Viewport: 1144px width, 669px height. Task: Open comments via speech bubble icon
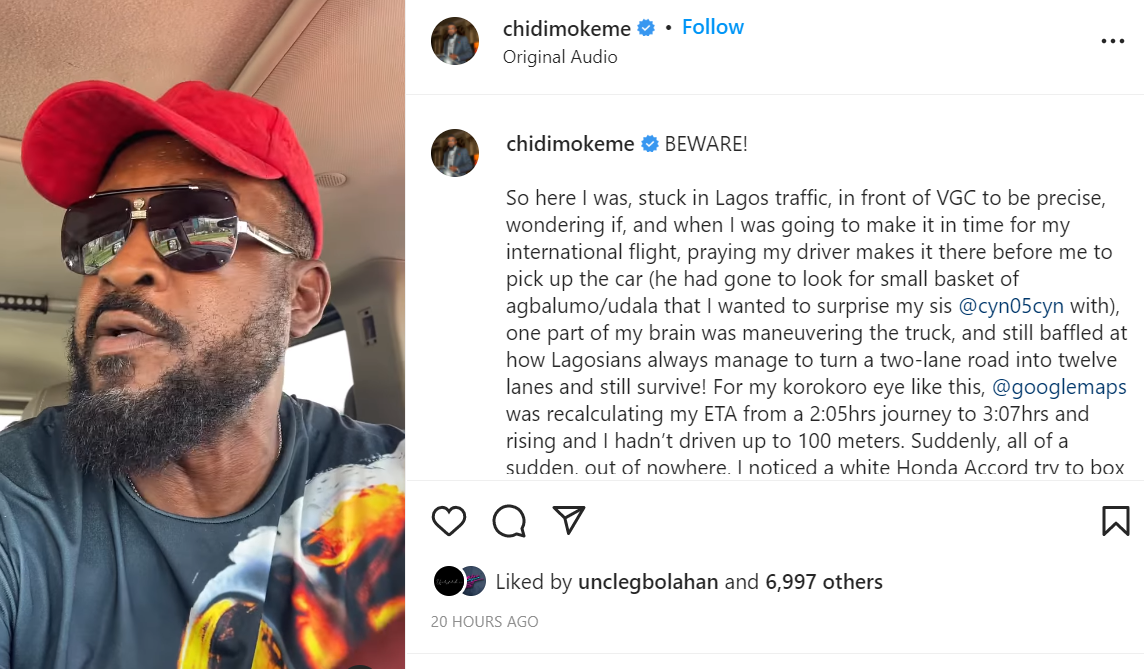509,521
